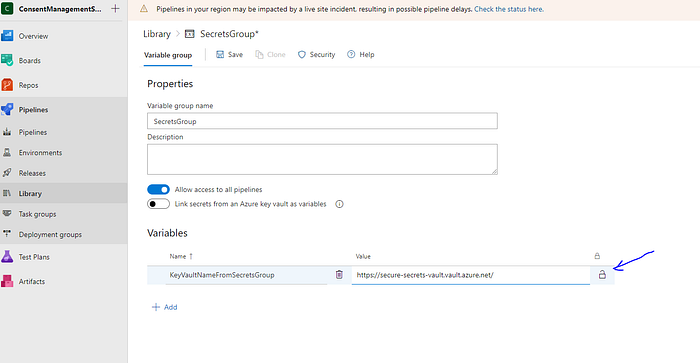Click the info icon beside Azure key vault option

point(339,204)
